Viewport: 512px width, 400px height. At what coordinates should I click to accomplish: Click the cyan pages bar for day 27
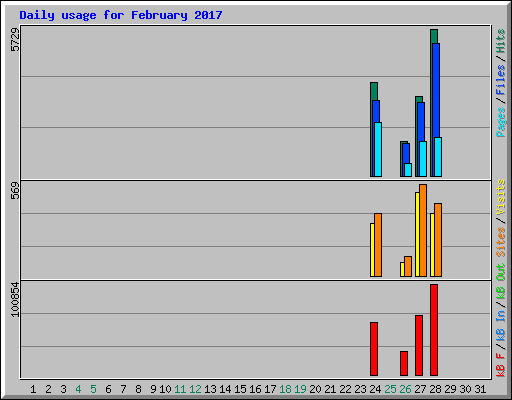click(x=423, y=159)
